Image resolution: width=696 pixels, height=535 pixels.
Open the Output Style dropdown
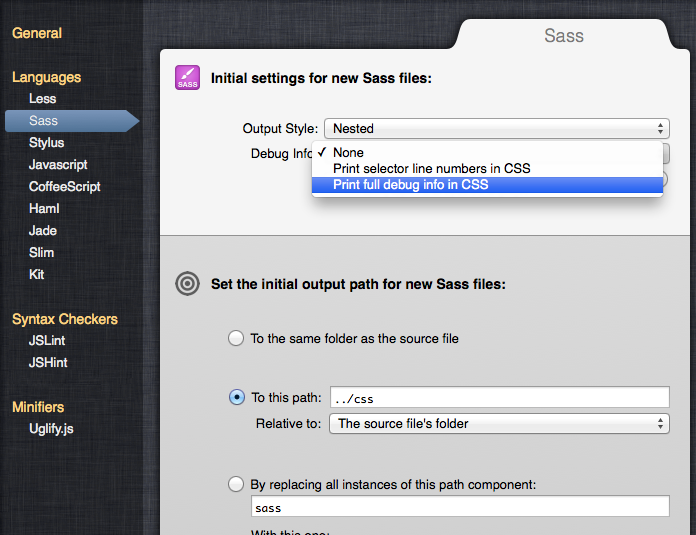point(496,128)
